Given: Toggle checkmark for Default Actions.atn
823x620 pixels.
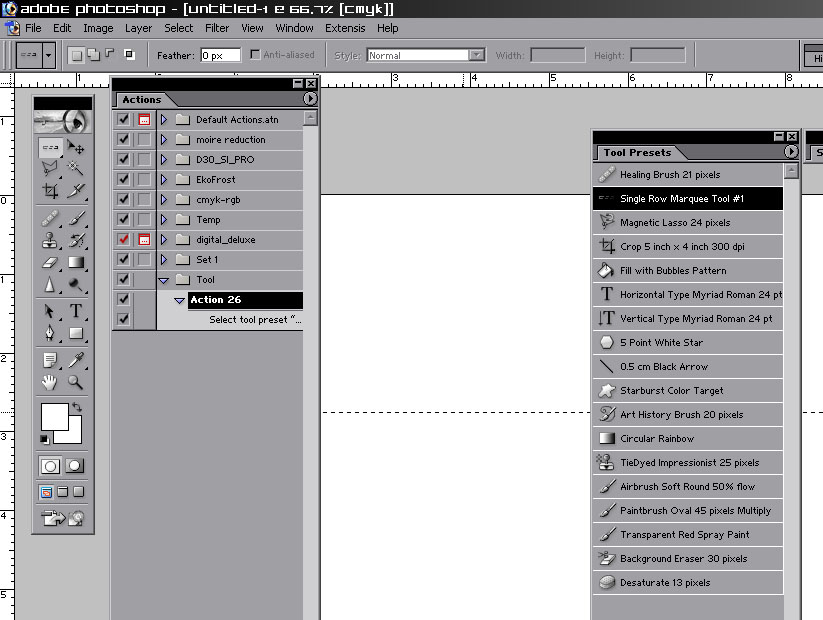Looking at the screenshot, I should point(123,120).
